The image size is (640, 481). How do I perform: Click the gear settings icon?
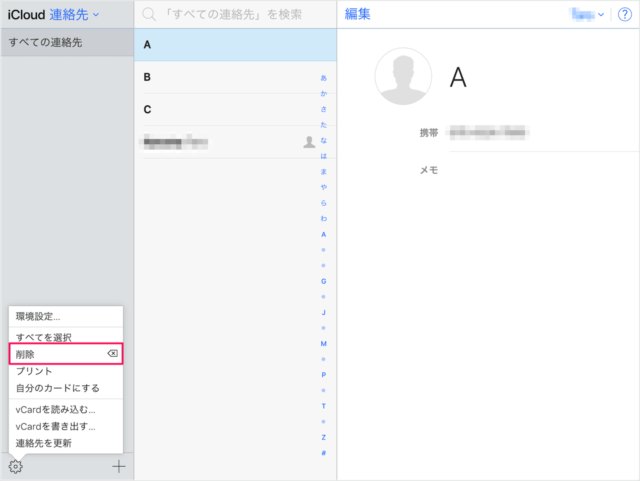click(x=15, y=466)
